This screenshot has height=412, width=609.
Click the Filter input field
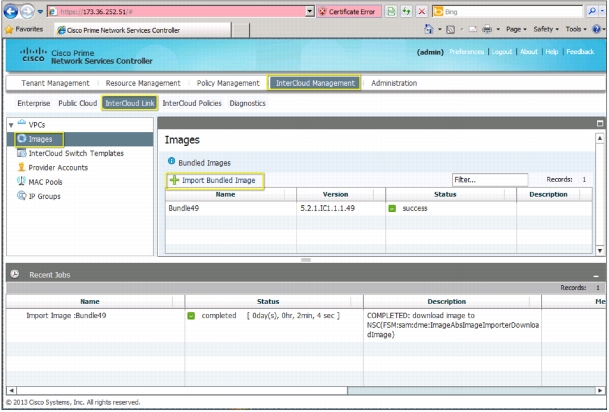[490, 180]
